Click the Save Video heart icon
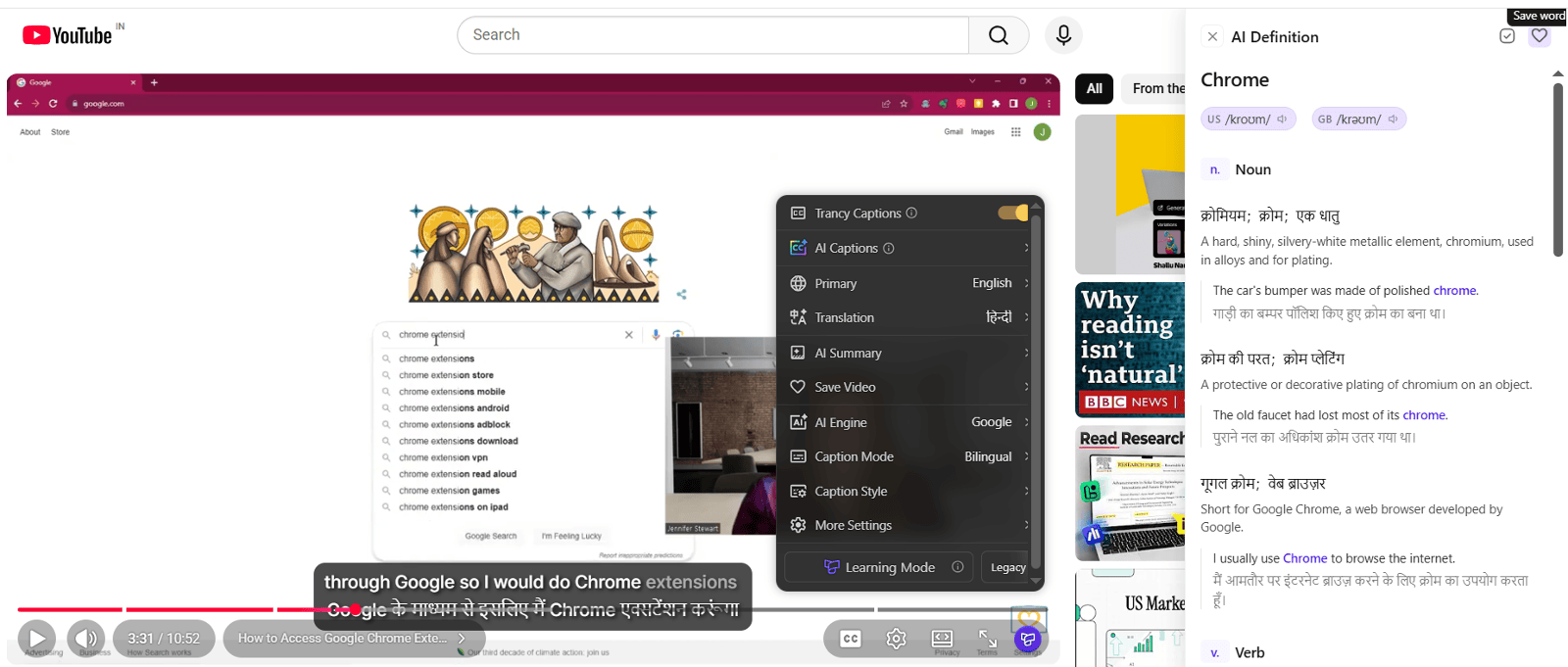1568x667 pixels. 798,387
